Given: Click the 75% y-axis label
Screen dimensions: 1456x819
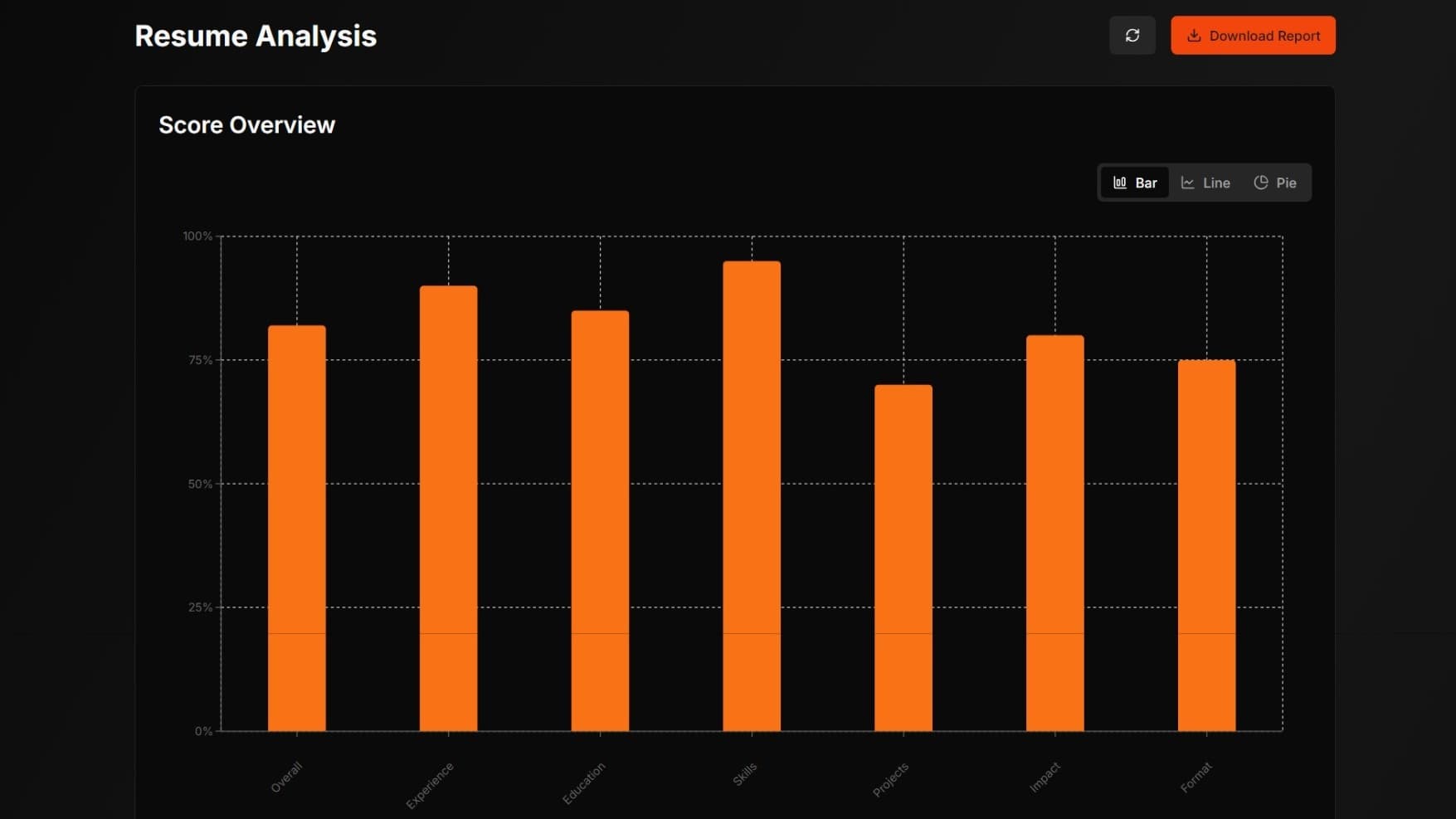Looking at the screenshot, I should pos(200,360).
